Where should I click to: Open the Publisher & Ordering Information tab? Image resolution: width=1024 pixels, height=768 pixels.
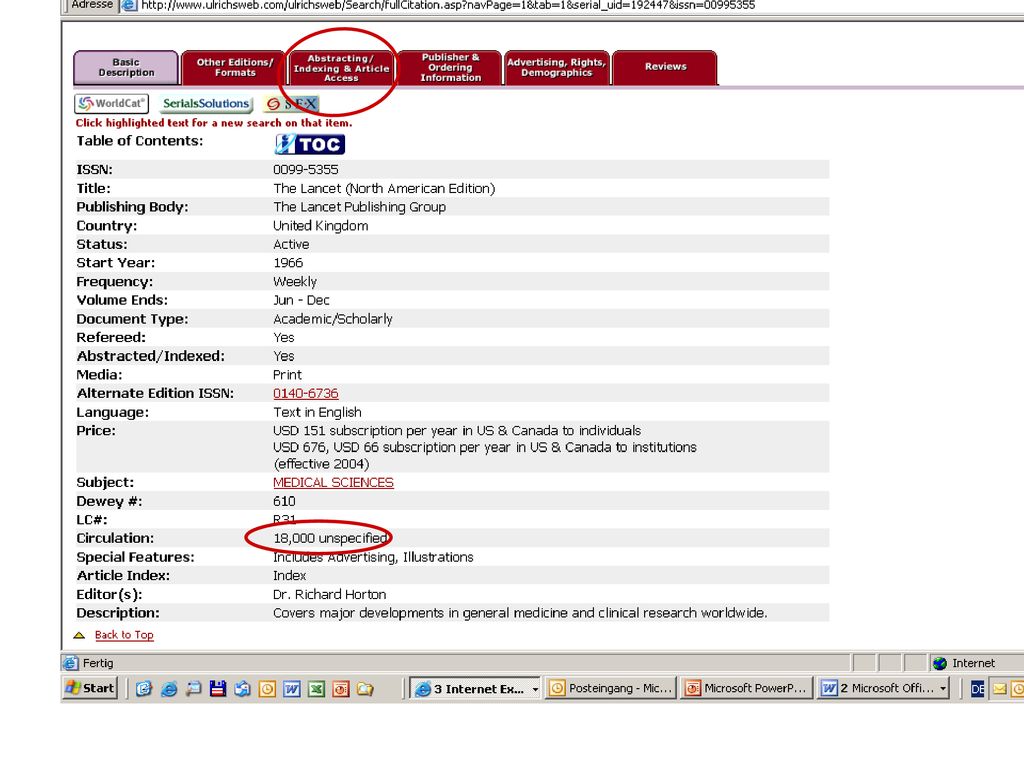pos(450,67)
